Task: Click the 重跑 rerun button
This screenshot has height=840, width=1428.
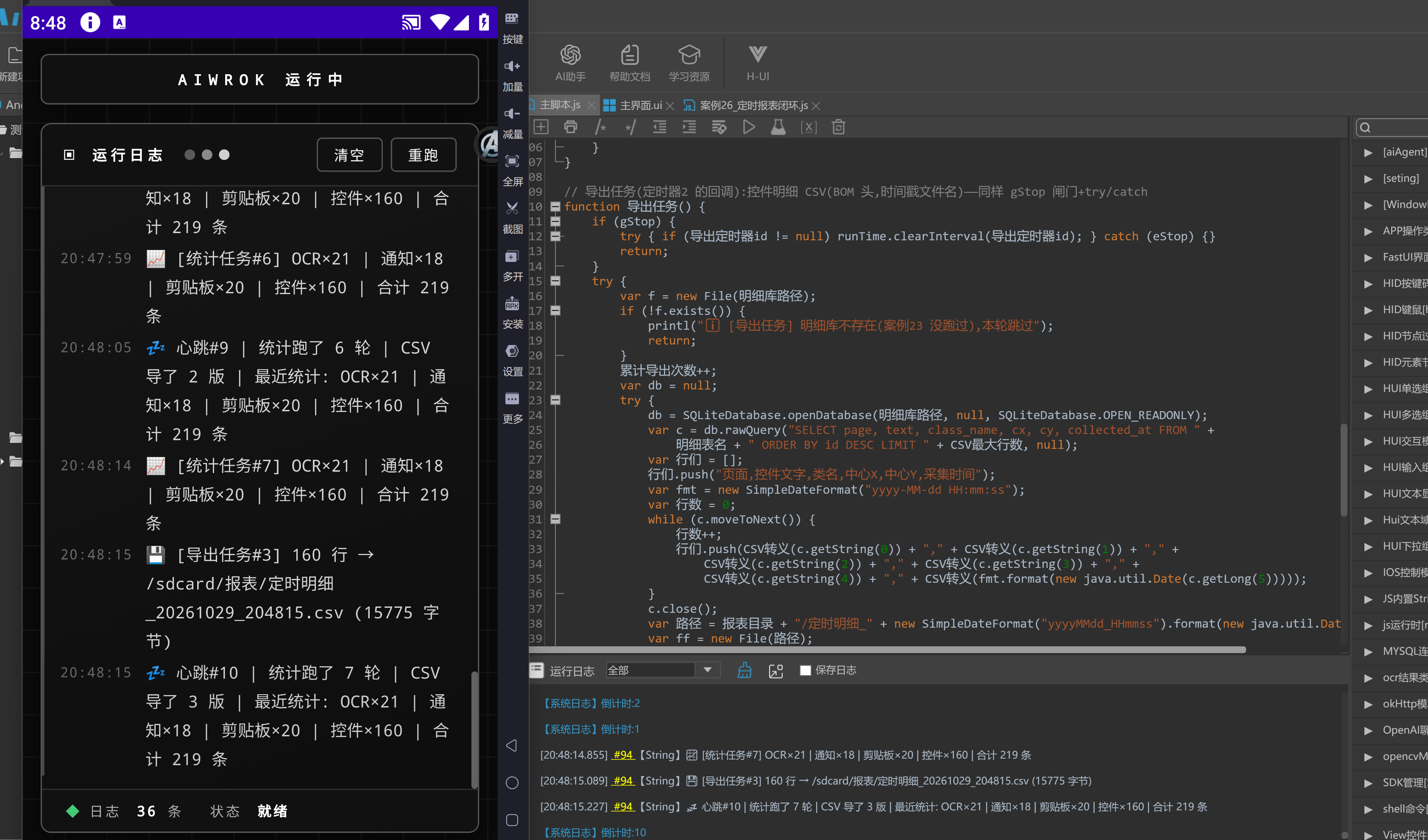Action: pos(423,155)
